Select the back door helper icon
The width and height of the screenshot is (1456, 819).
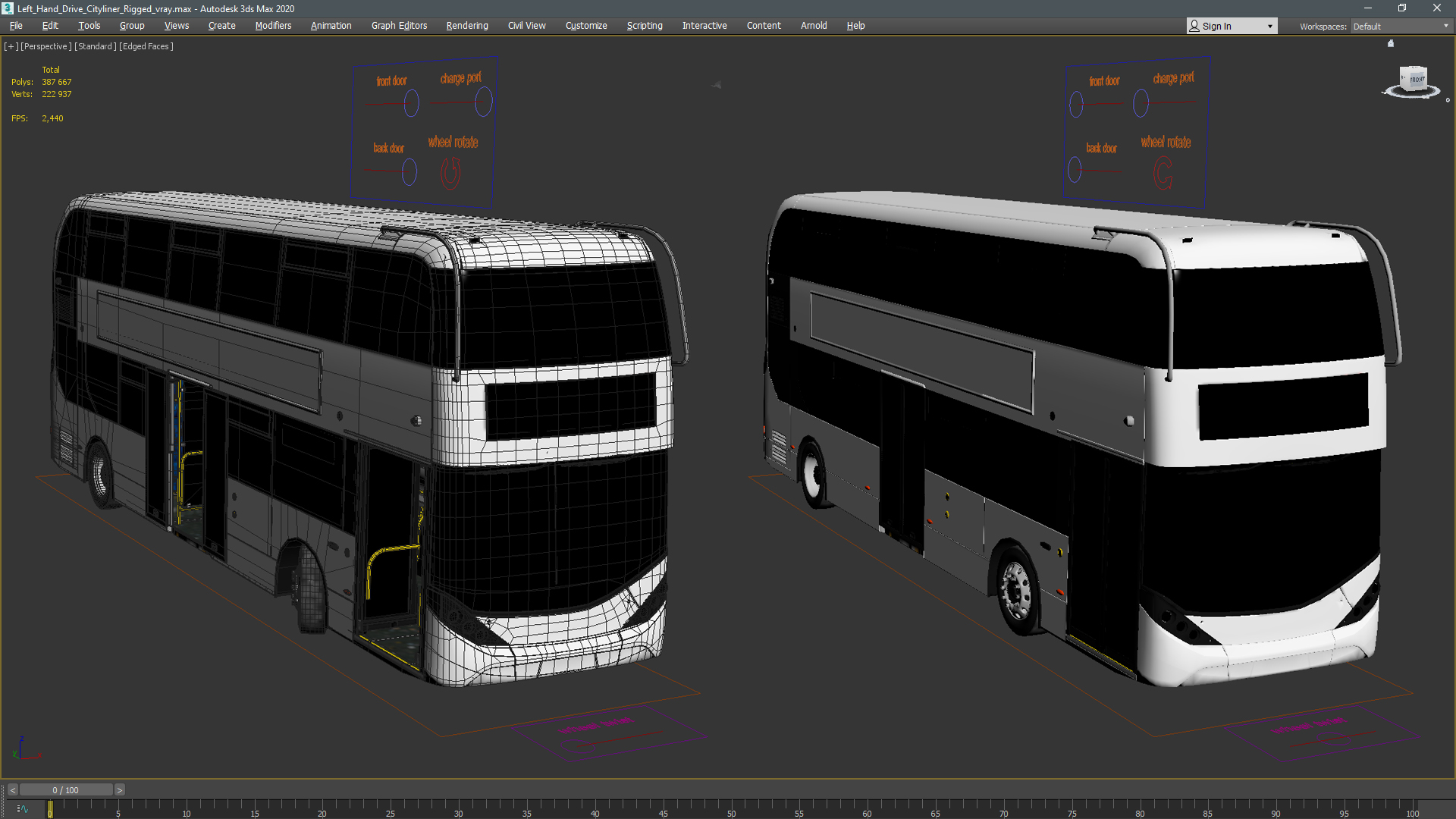(408, 172)
